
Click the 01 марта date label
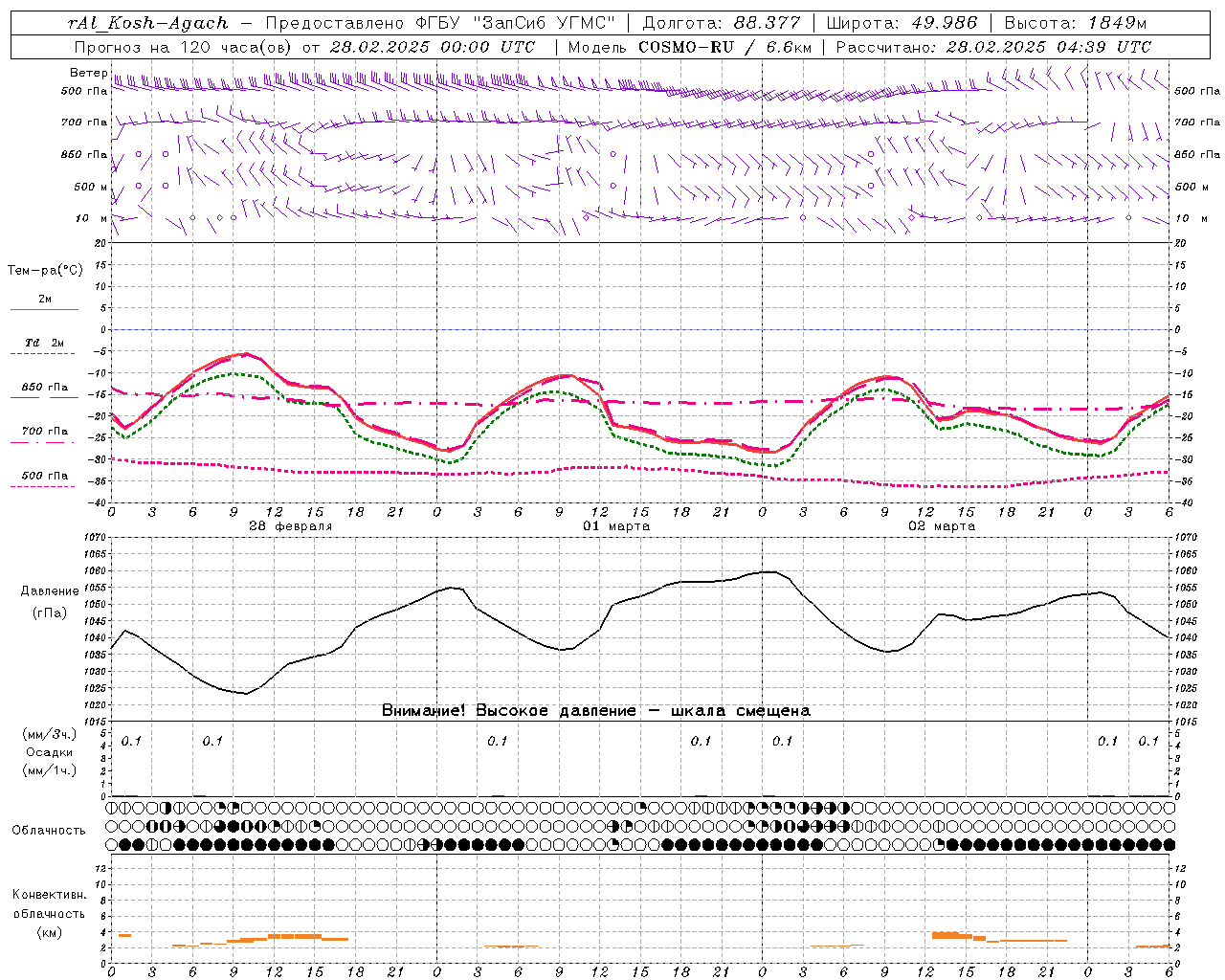point(616,525)
